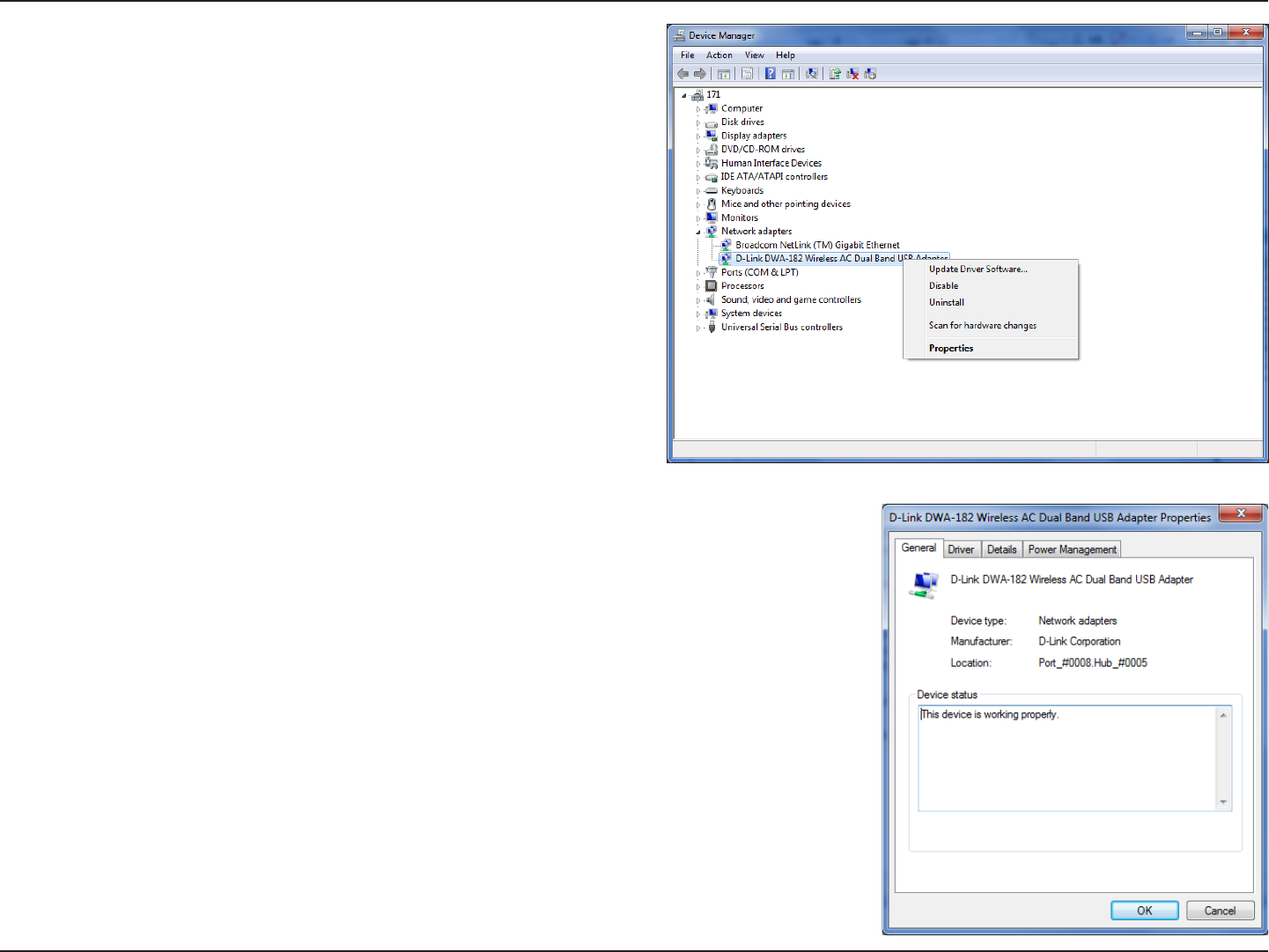
Task: Switch to the Driver tab
Action: pos(961,550)
